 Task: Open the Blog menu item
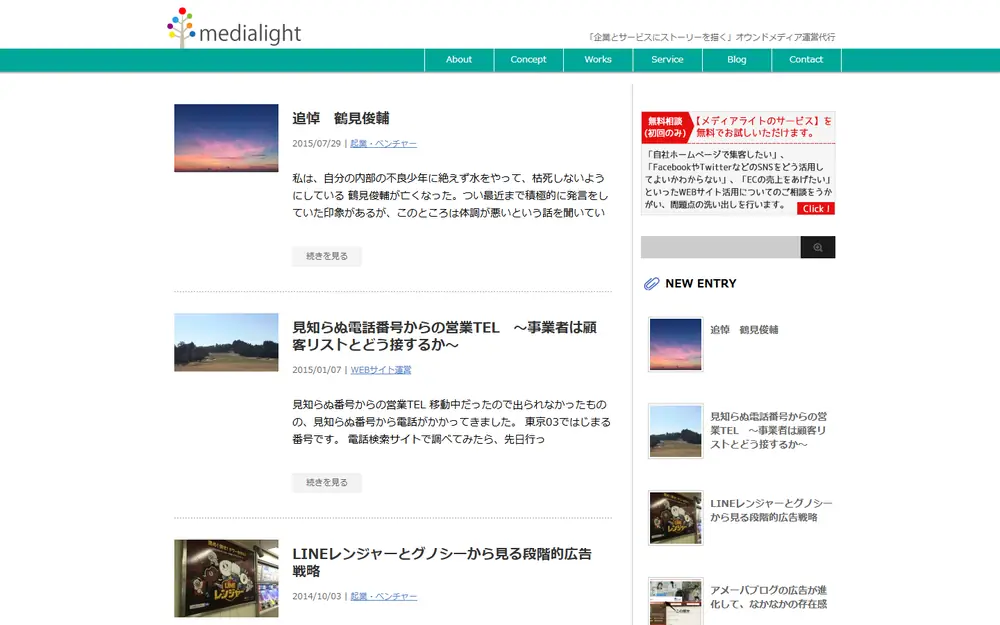tap(737, 60)
